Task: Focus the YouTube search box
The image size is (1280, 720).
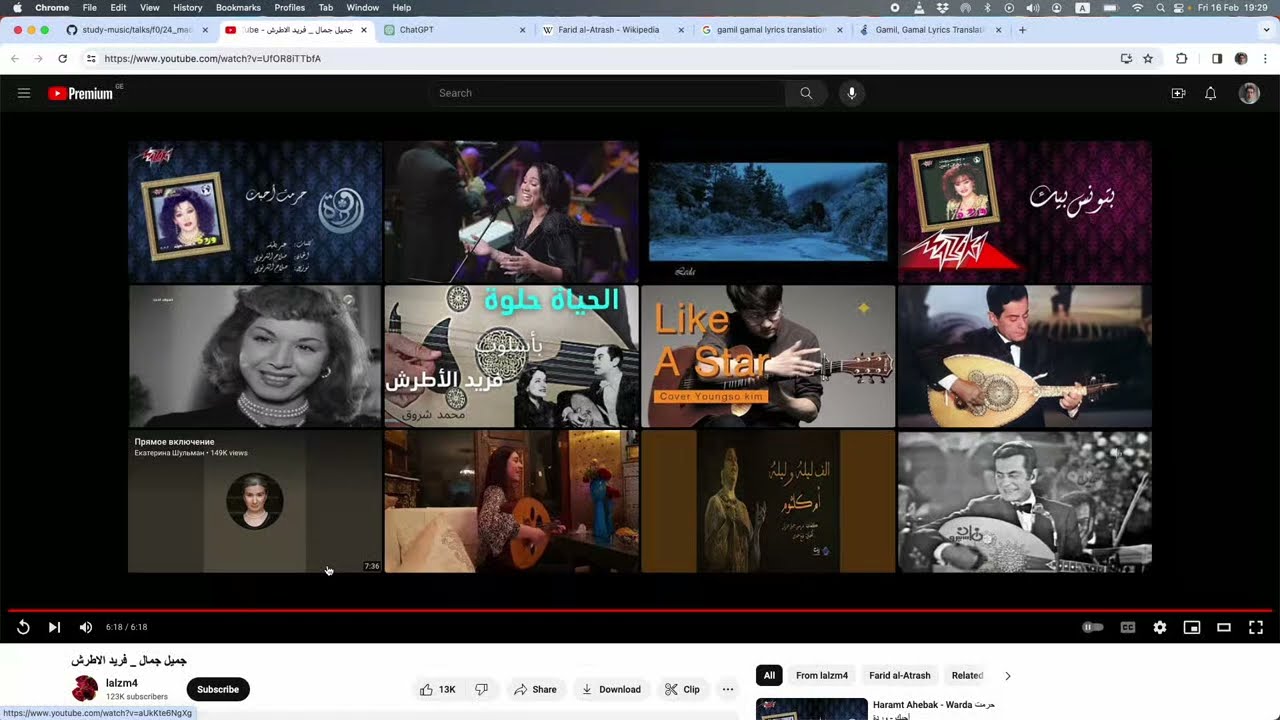Action: point(607,93)
